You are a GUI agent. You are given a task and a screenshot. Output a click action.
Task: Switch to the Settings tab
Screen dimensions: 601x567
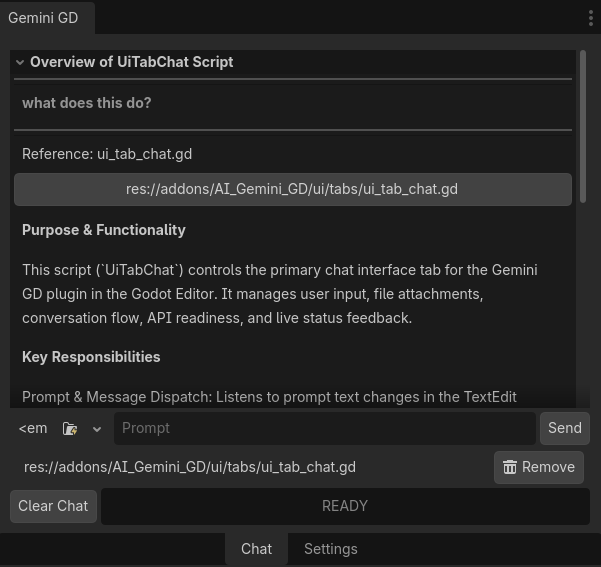331,549
